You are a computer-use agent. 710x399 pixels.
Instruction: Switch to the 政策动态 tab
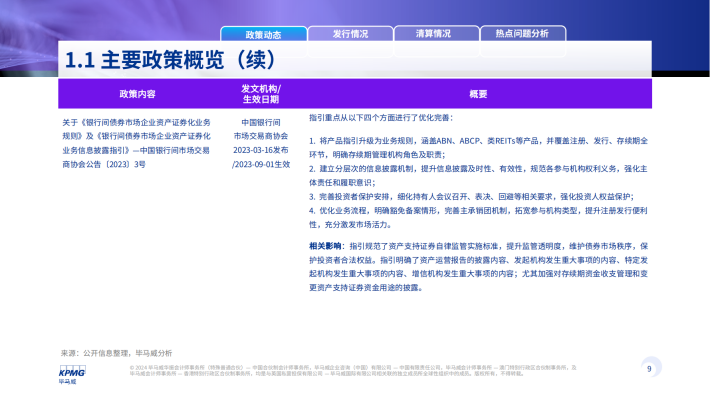(264, 34)
